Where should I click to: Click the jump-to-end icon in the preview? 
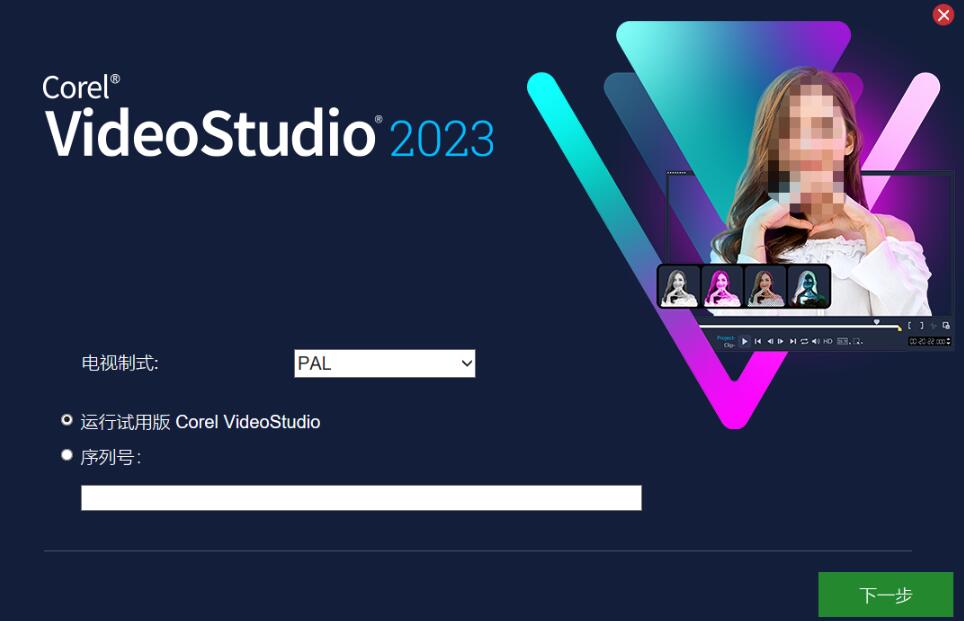793,341
